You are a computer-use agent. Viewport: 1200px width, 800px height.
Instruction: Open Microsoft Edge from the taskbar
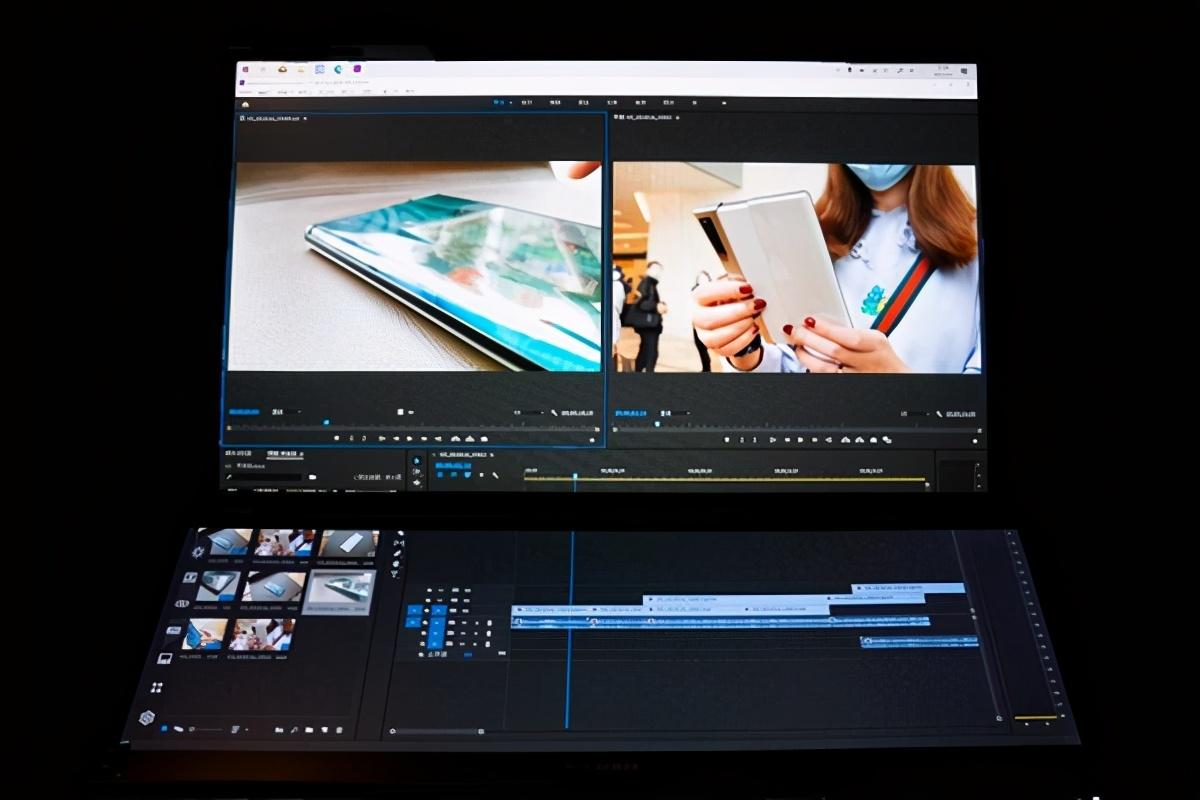pos(338,69)
